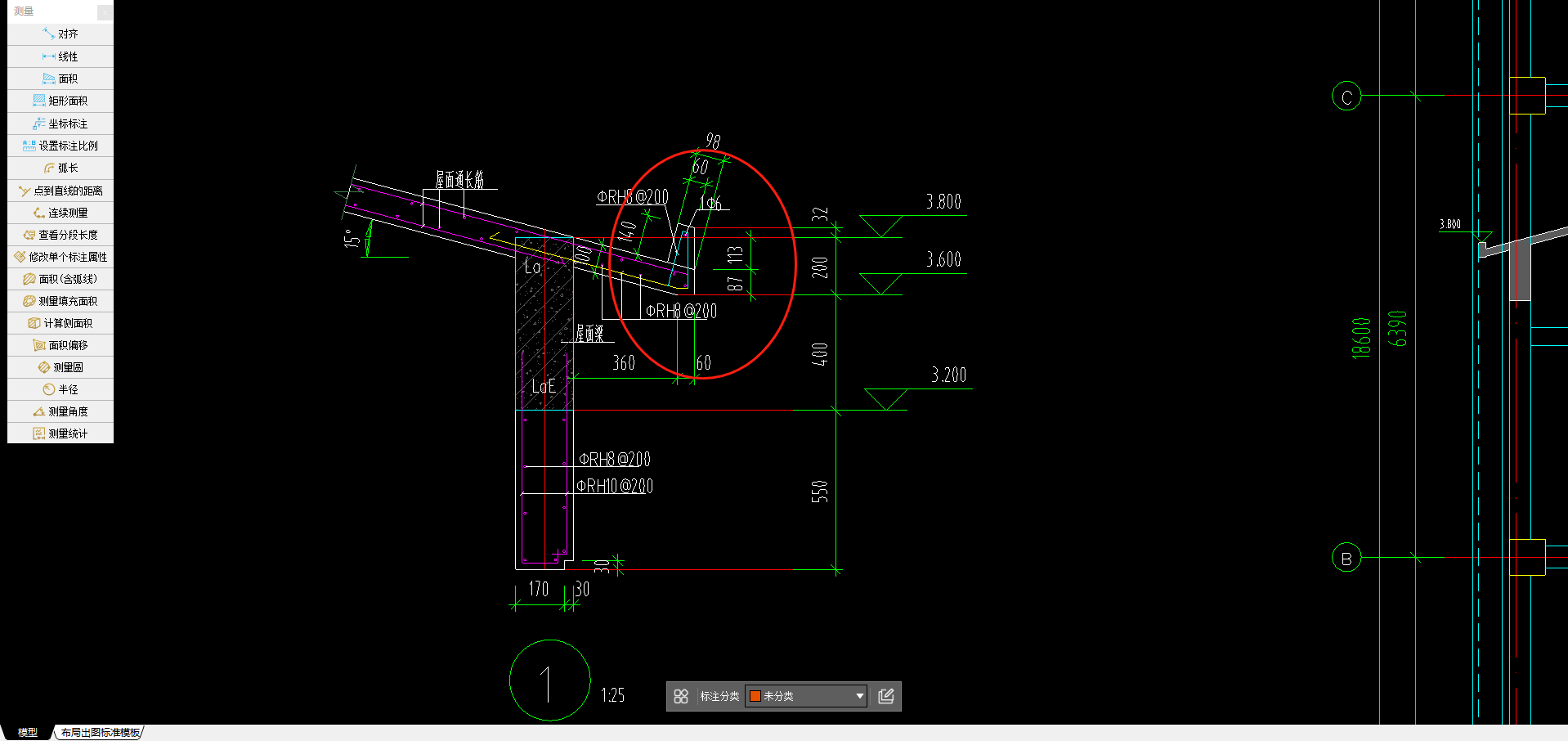Click the 18600 green dimension text

click(1360, 338)
